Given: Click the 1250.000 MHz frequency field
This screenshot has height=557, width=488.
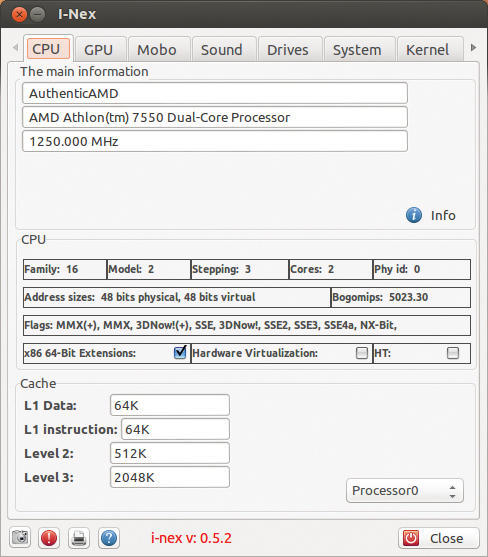Looking at the screenshot, I should [215, 141].
